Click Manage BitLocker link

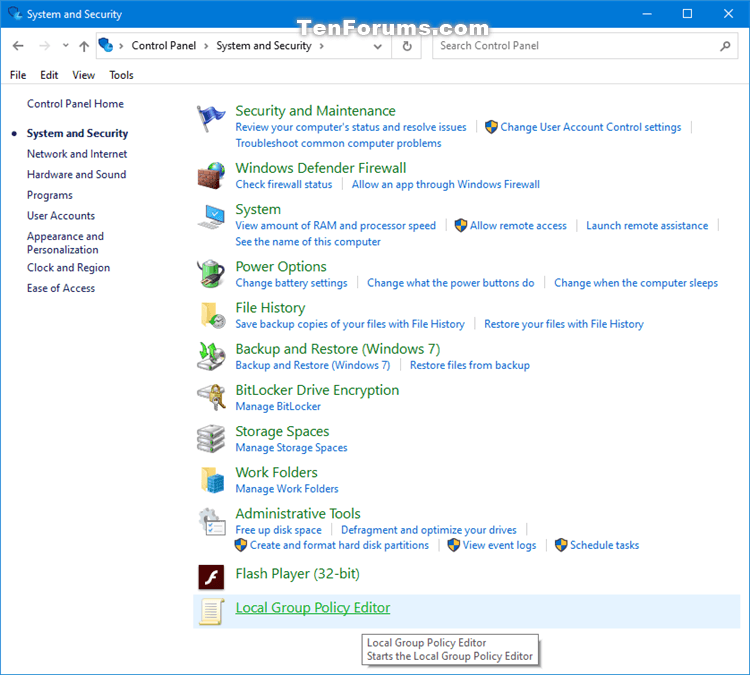(x=278, y=407)
